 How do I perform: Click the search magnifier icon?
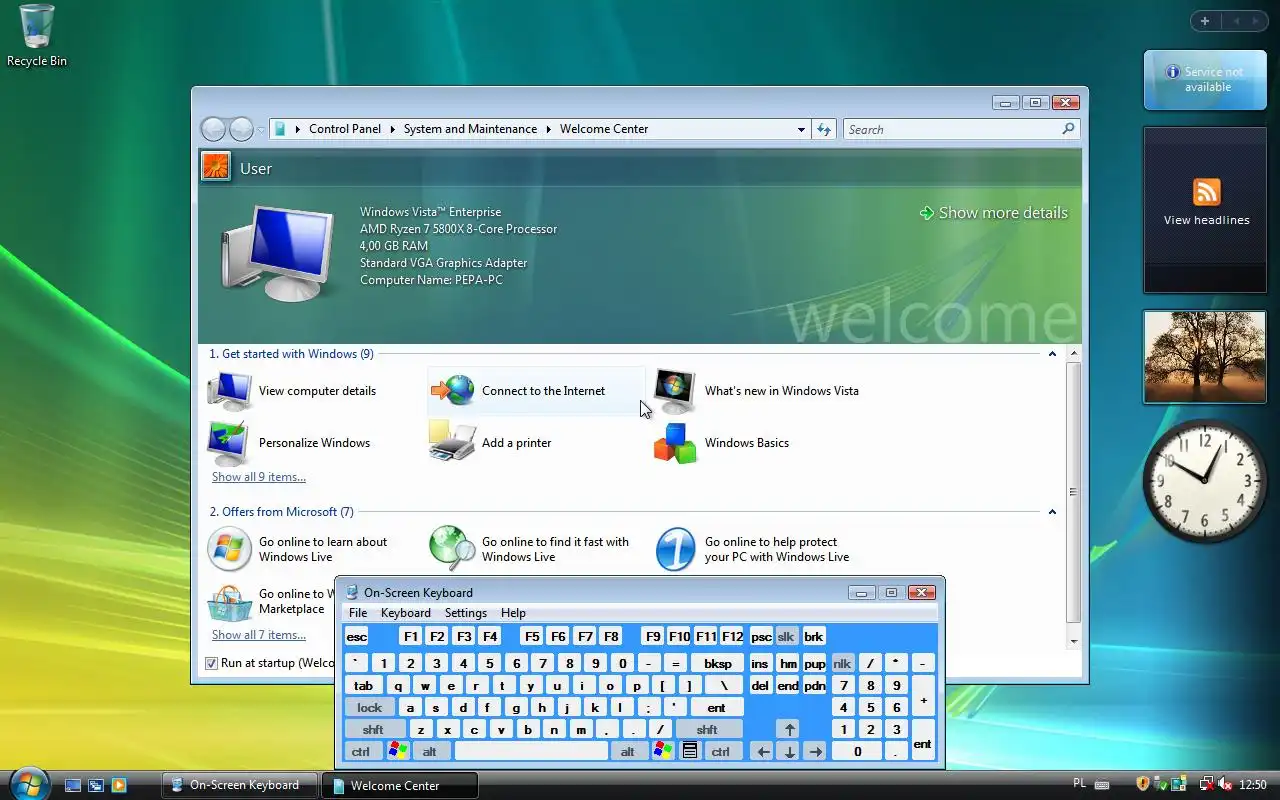pos(1068,129)
